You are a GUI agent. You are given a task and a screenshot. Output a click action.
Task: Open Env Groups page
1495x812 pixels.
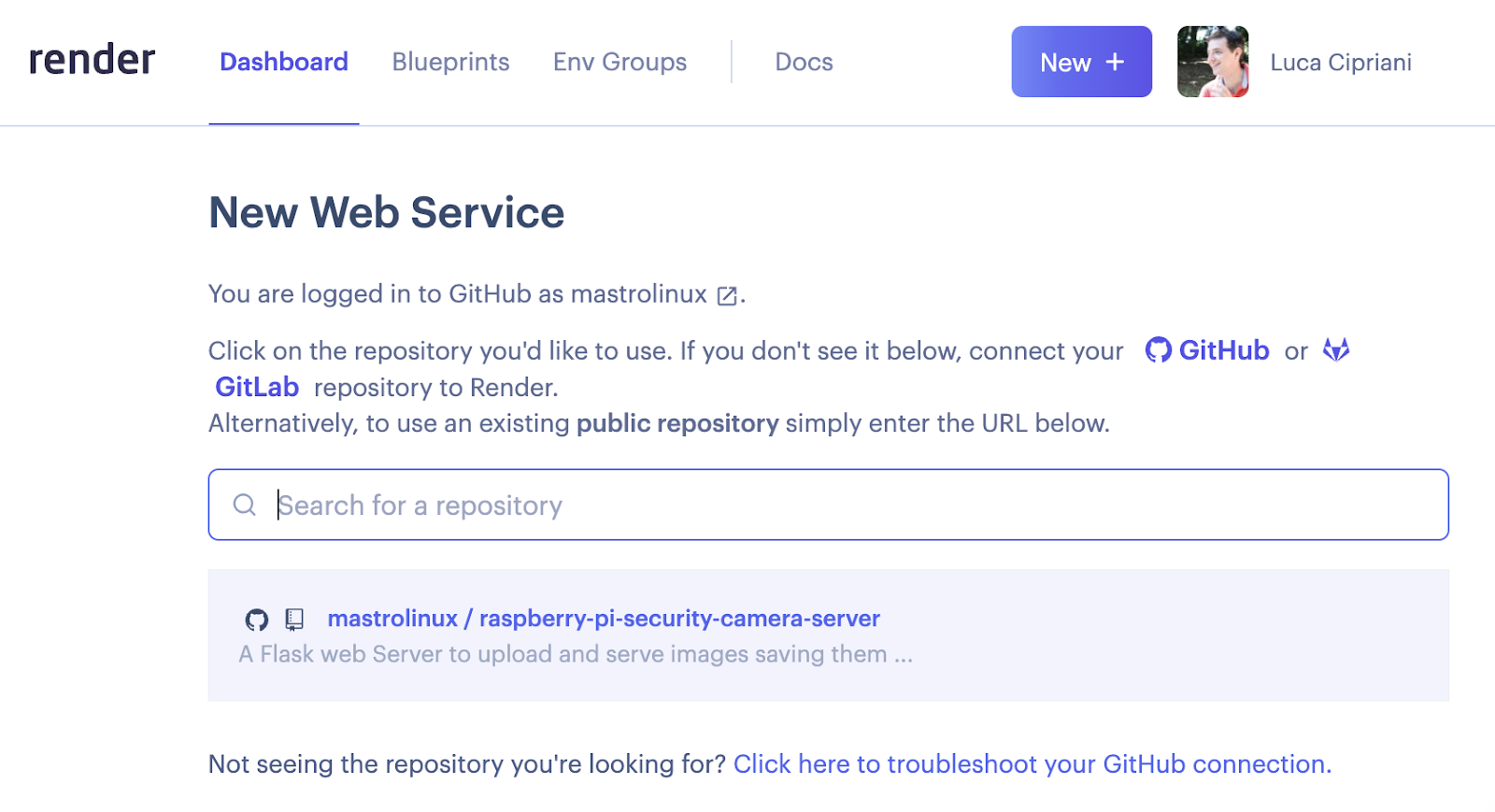[x=619, y=63]
